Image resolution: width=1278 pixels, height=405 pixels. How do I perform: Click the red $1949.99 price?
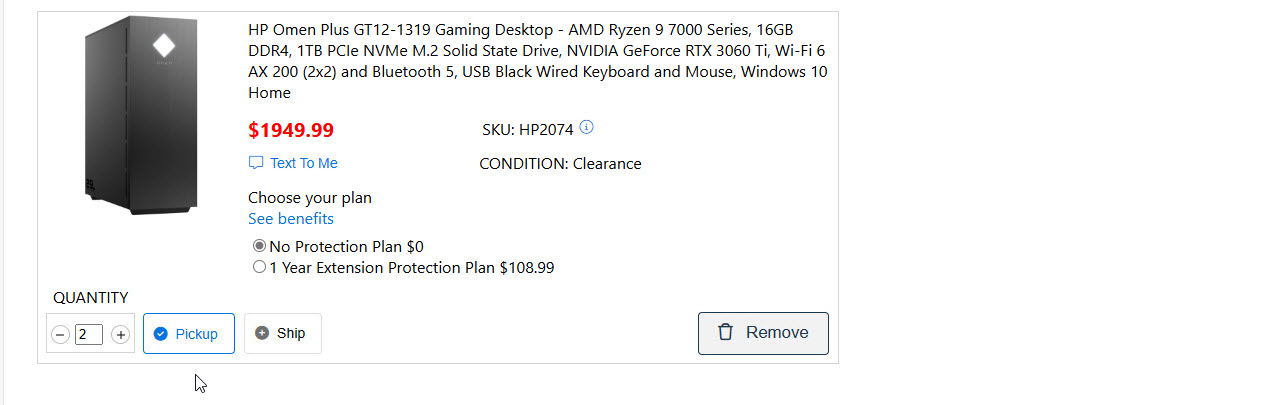[291, 130]
